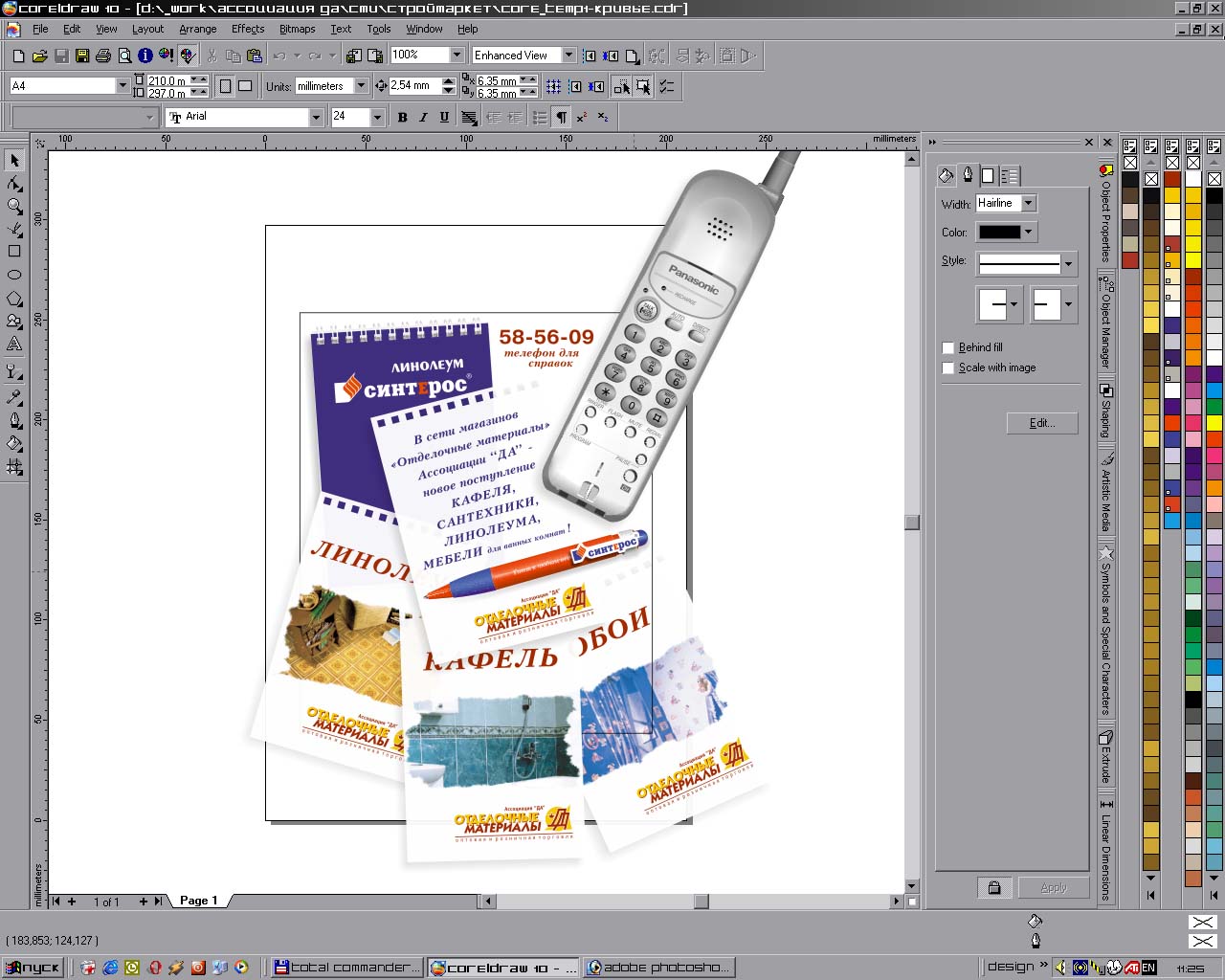This screenshot has width=1225, height=980.
Task: Select the Interactive Mesh Fill tool
Action: tap(14, 467)
